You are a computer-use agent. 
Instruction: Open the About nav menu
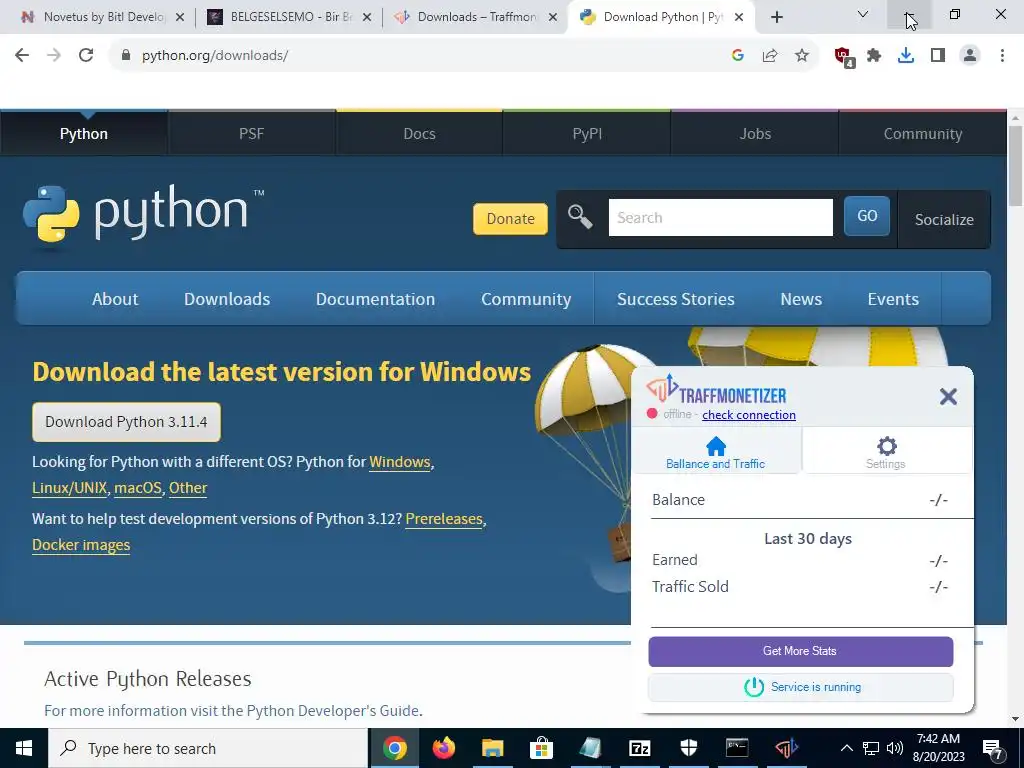pyautogui.click(x=115, y=299)
